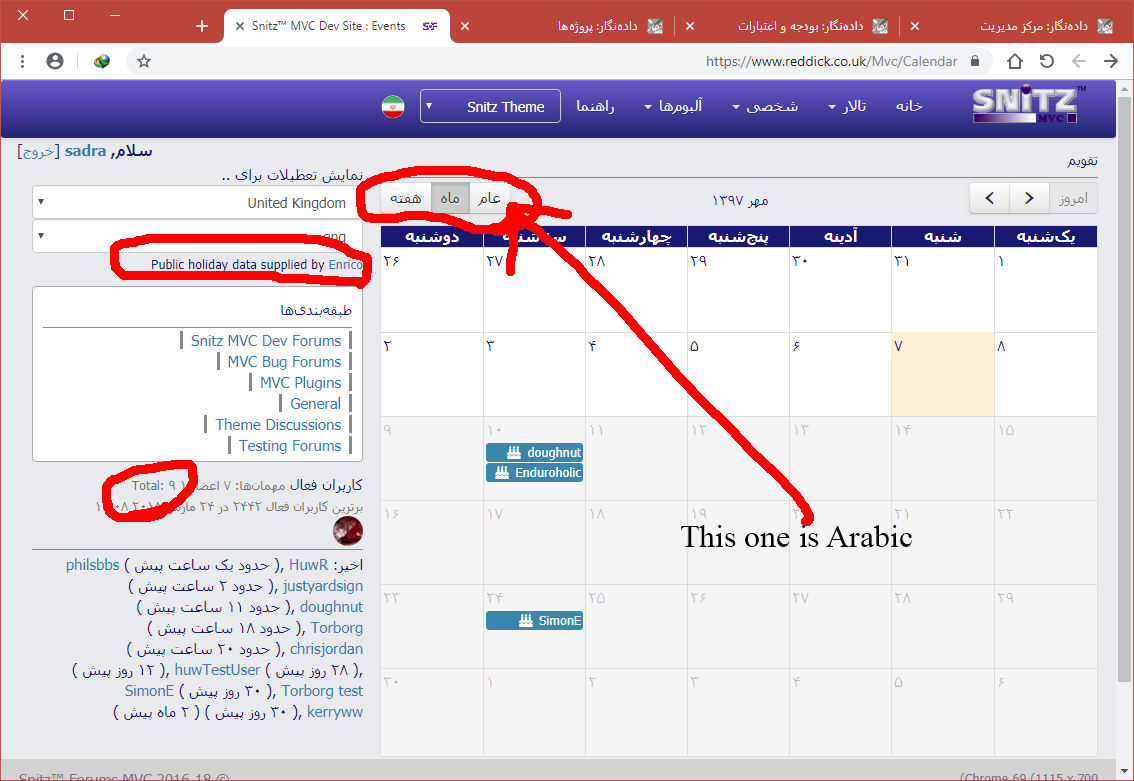Open a new tab with the plus icon
Image resolution: width=1134 pixels, height=781 pixels.
(x=202, y=26)
